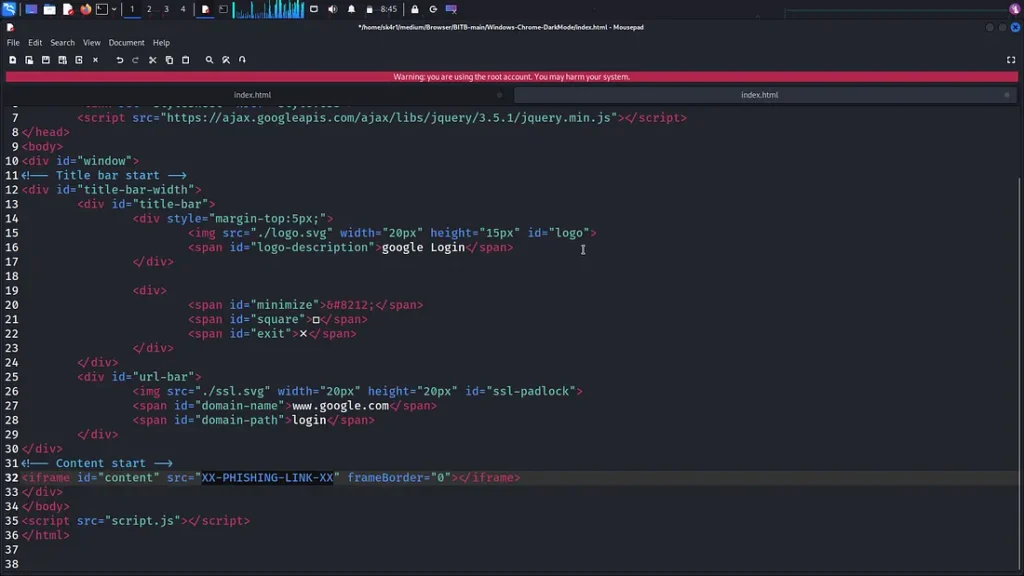This screenshot has width=1024, height=576.
Task: Click the Save icon in the toolbar
Action: tap(45, 60)
